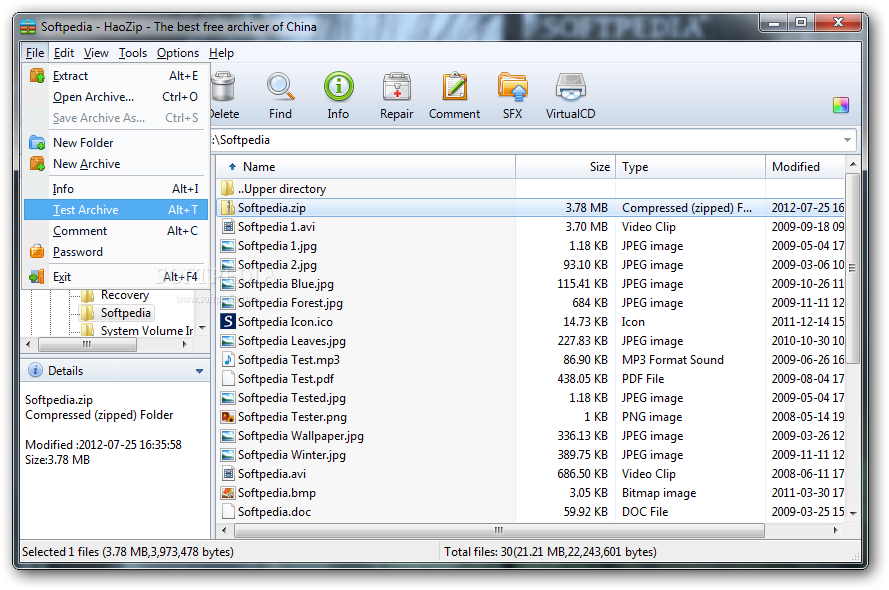This screenshot has height=590, width=889.
Task: Click the Password lock menu icon
Action: tap(37, 251)
